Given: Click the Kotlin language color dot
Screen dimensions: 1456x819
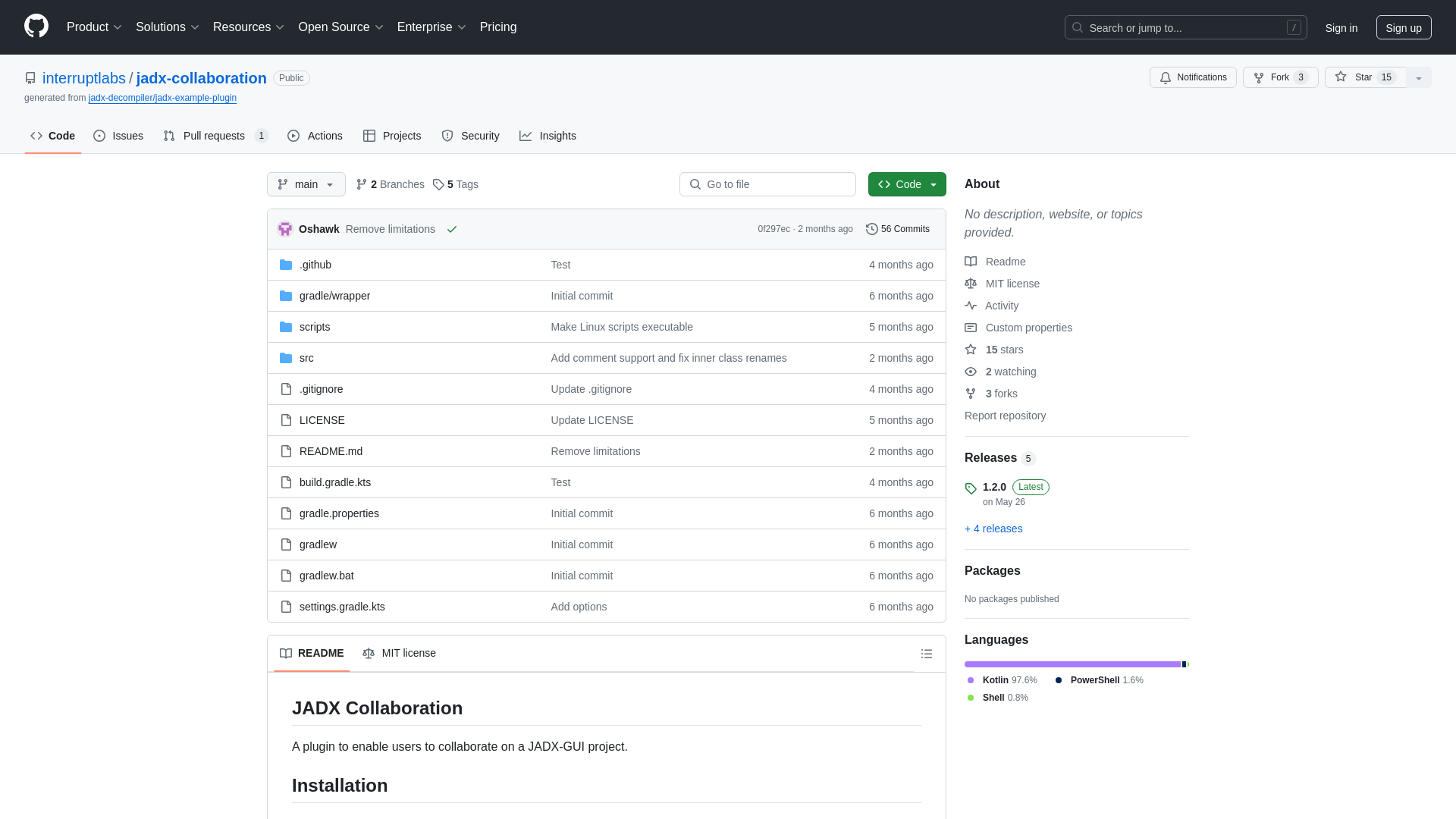Looking at the screenshot, I should [971, 680].
